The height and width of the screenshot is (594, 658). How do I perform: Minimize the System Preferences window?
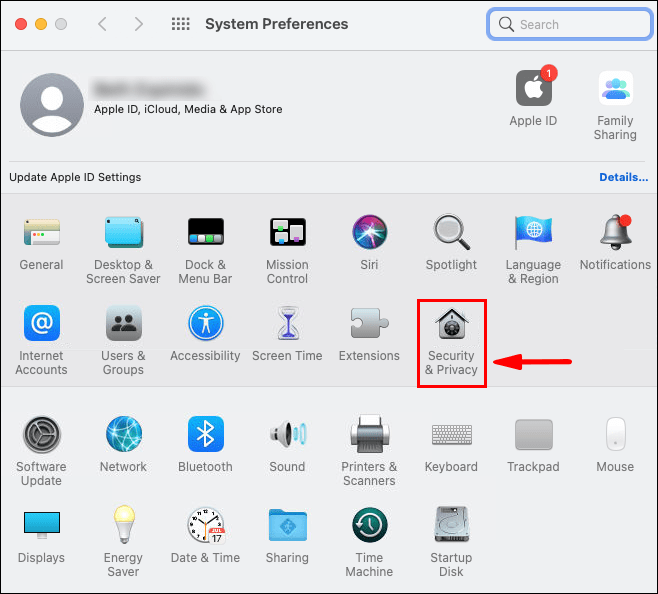coord(41,24)
